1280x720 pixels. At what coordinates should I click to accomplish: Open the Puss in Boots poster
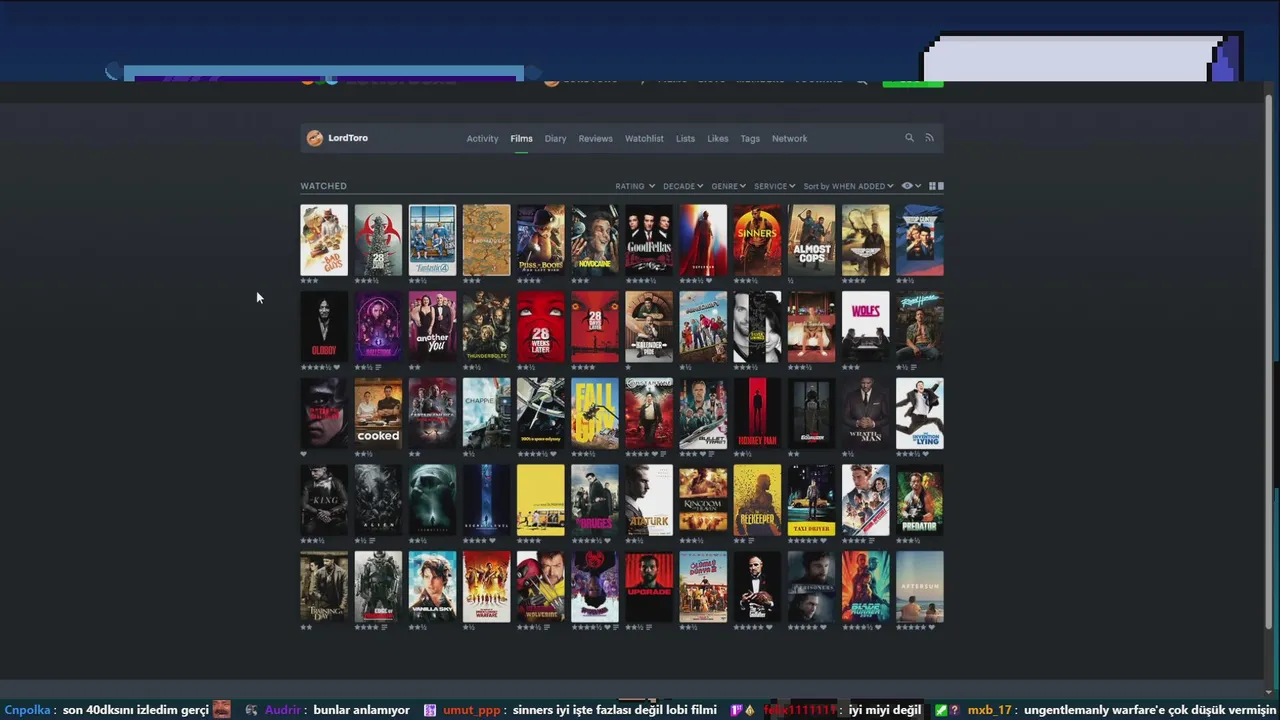540,240
